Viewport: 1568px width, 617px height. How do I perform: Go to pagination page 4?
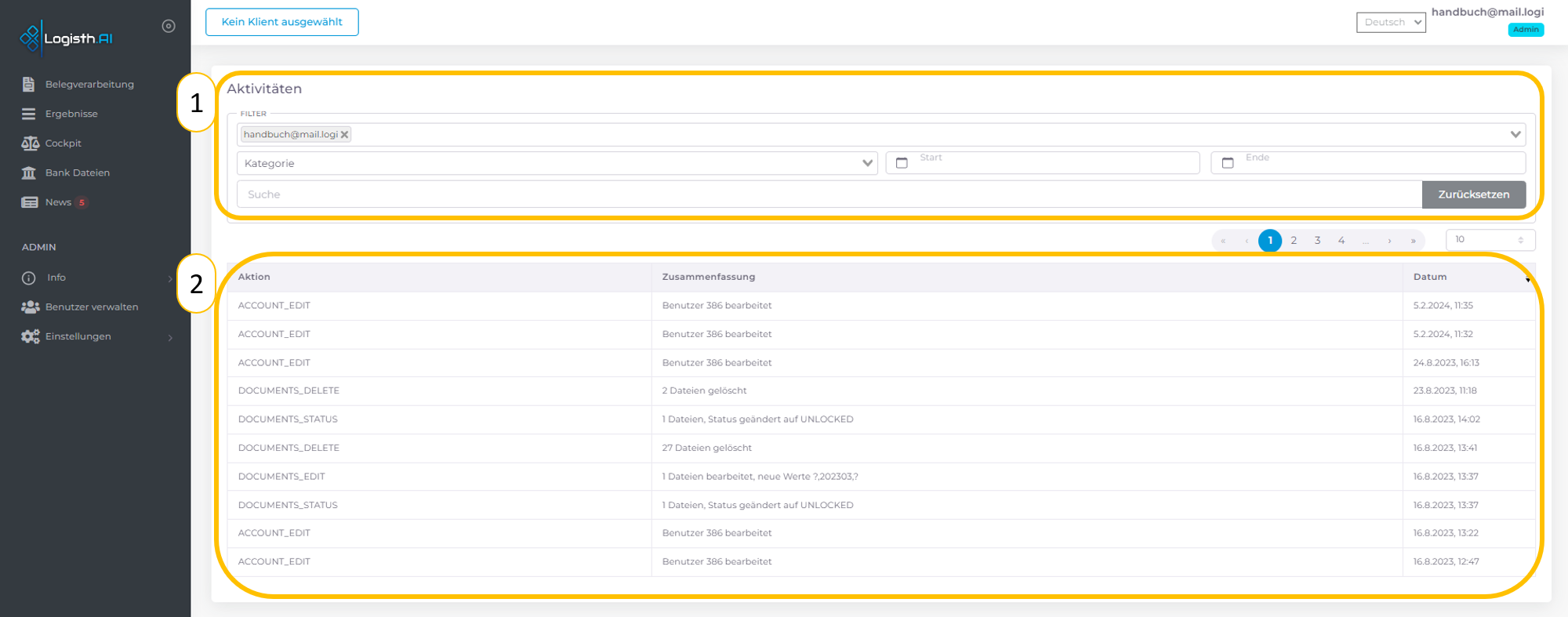click(x=1341, y=241)
